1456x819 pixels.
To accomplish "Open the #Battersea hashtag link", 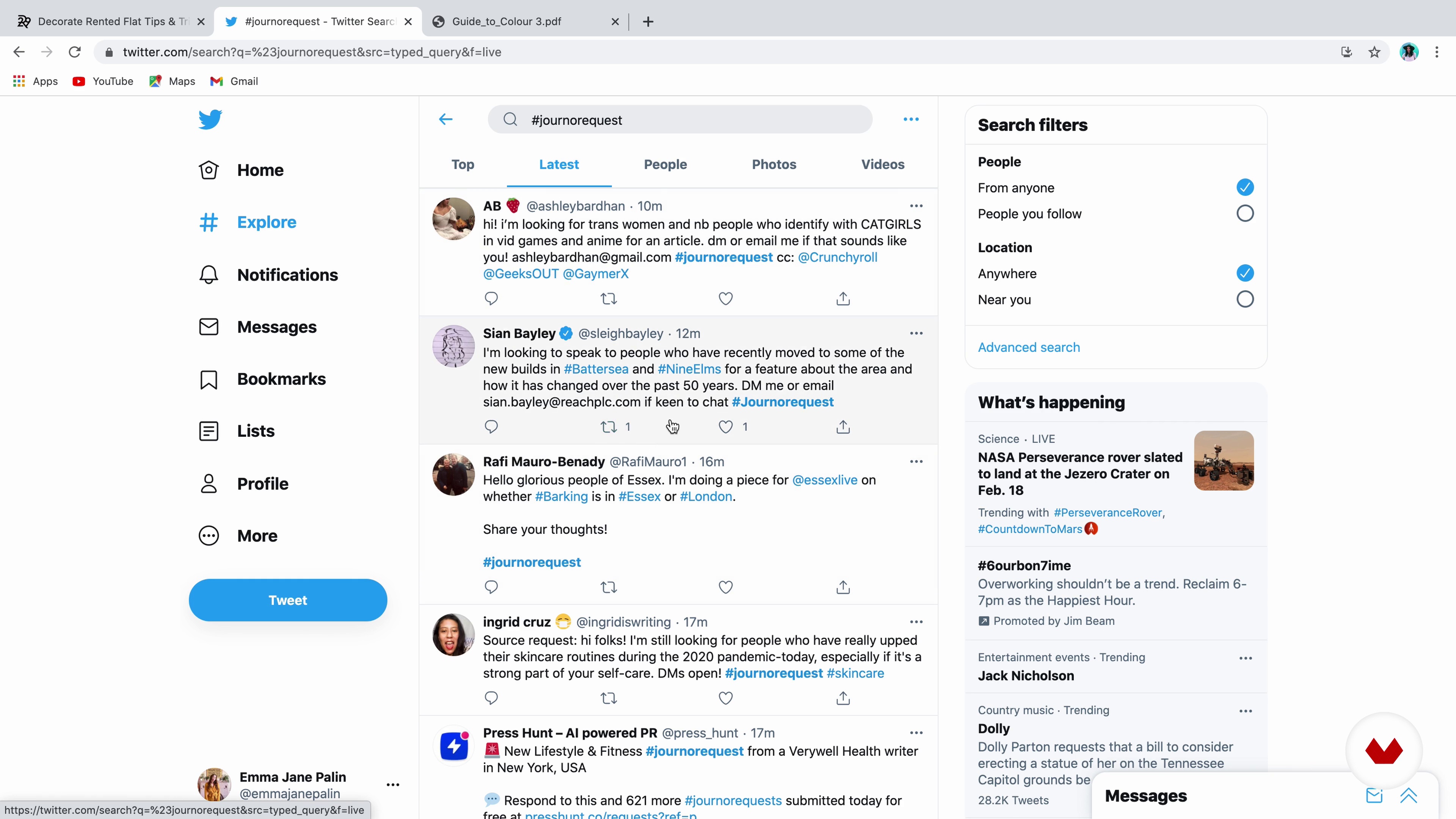I will click(x=596, y=369).
